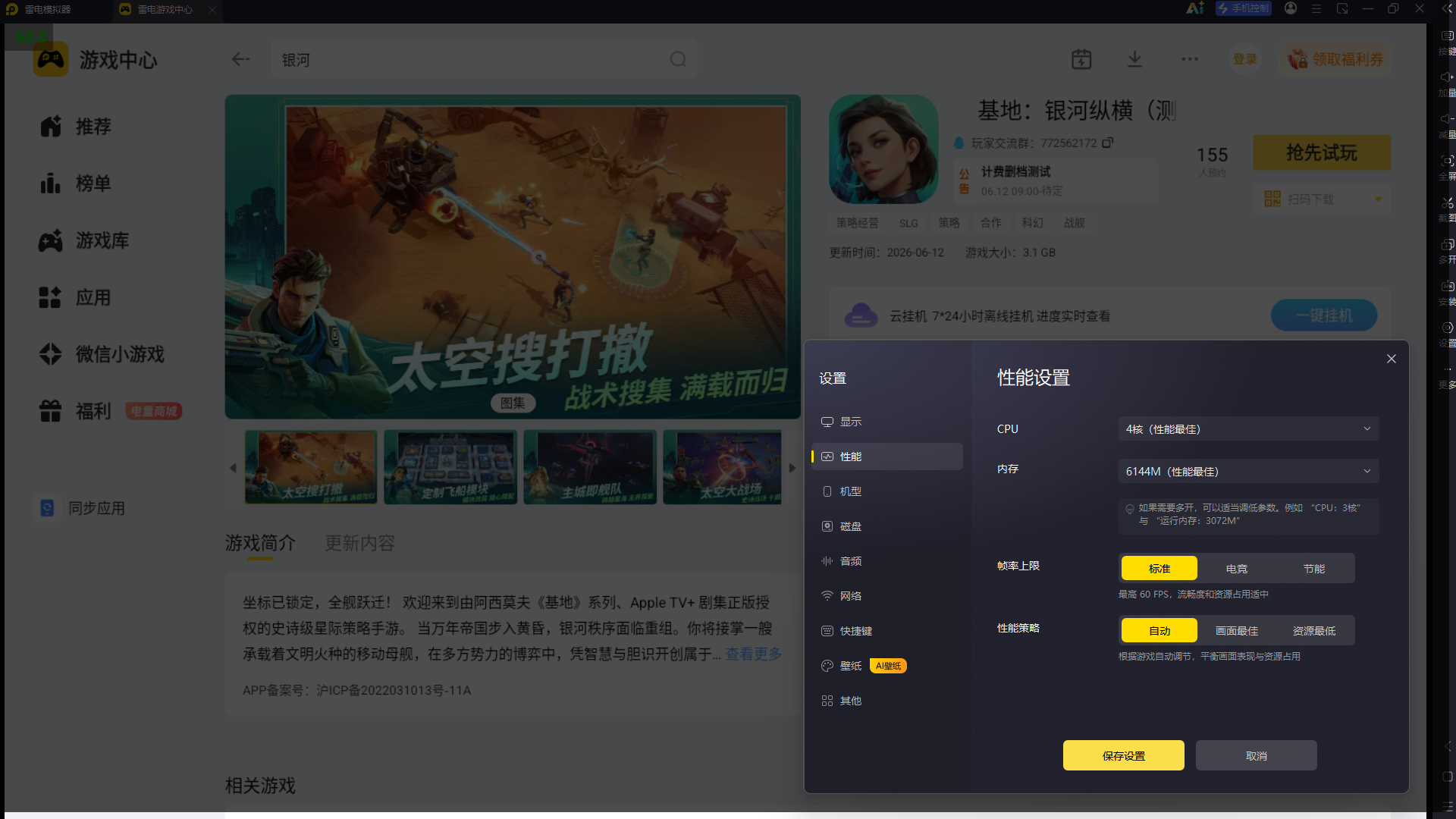Copy the player group number 772562172
The width and height of the screenshot is (1456, 819).
click(1108, 143)
